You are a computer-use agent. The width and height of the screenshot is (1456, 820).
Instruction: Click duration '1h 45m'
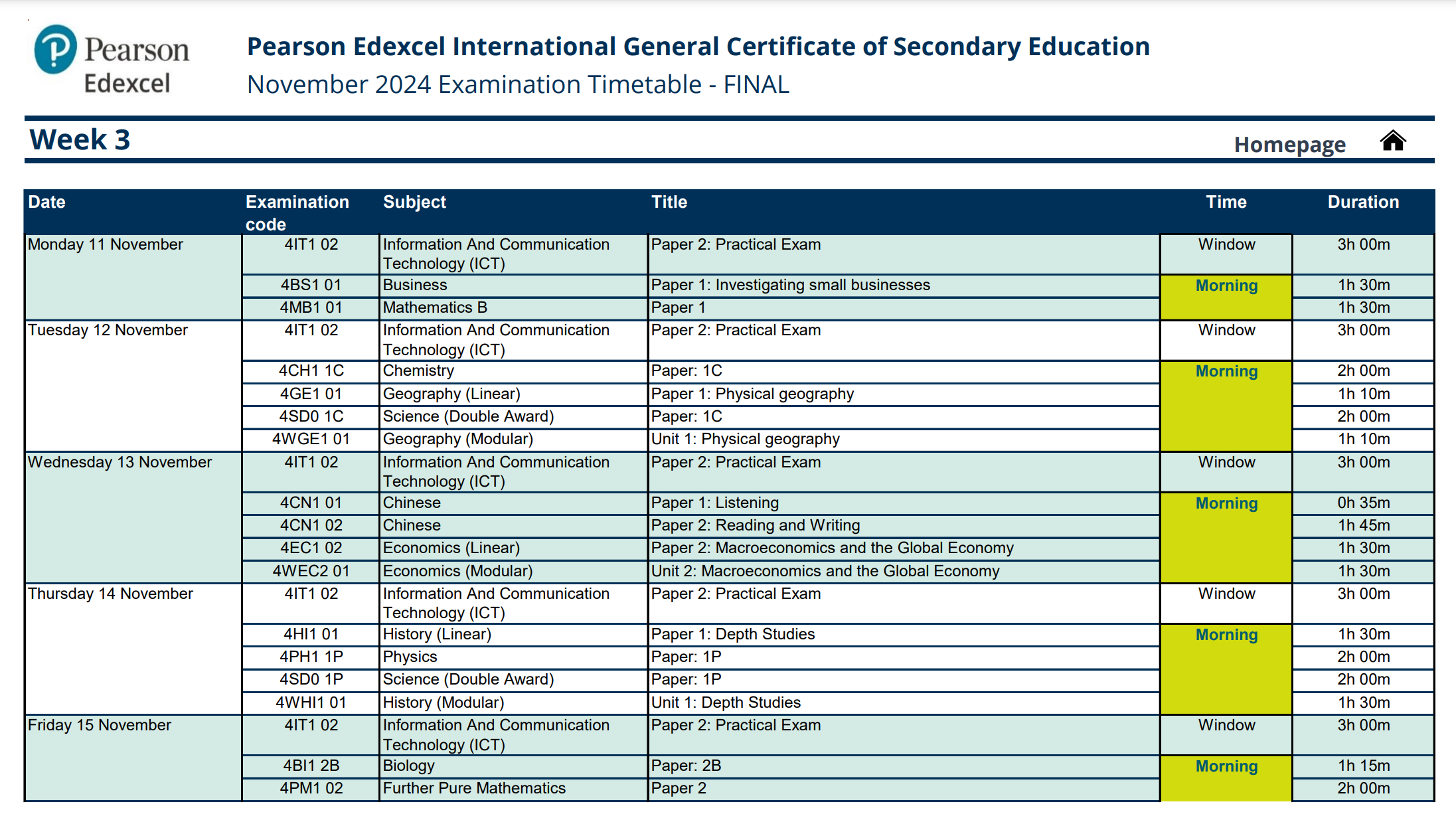click(1363, 525)
